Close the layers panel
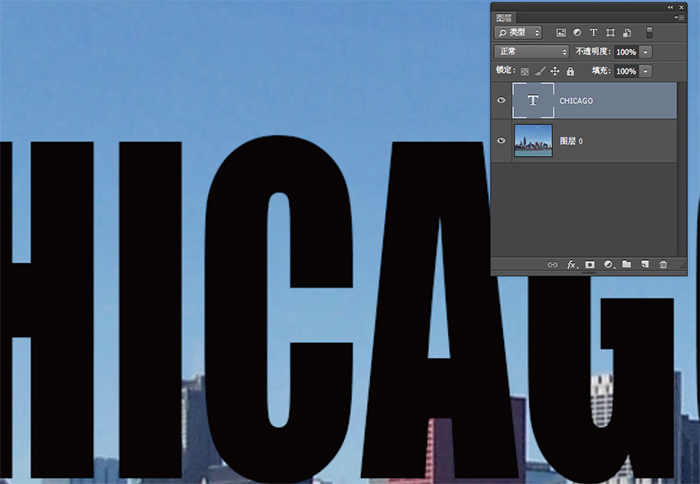This screenshot has width=700, height=484. (681, 7)
